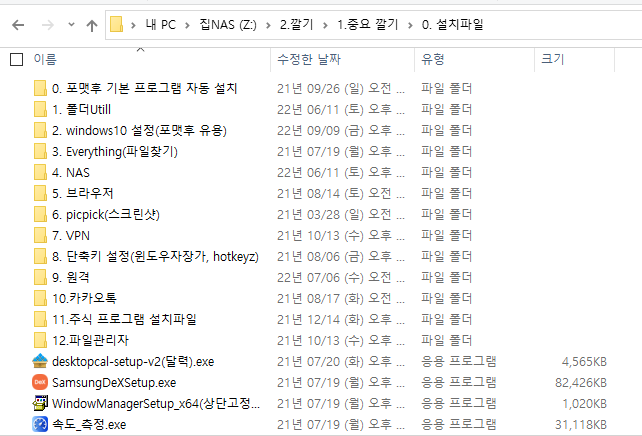Select folder icon of 12.파일관리자
The image size is (642, 436).
pyautogui.click(x=40, y=340)
